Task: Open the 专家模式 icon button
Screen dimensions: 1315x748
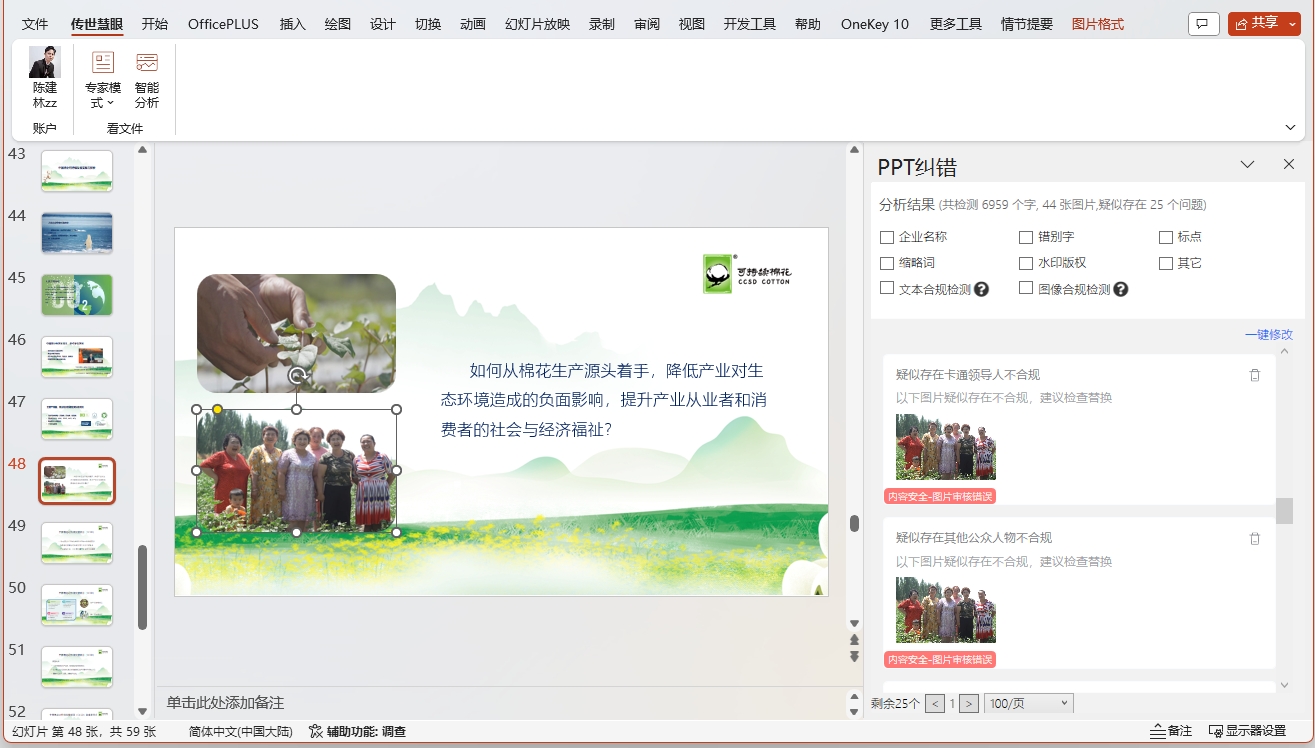Action: 103,79
